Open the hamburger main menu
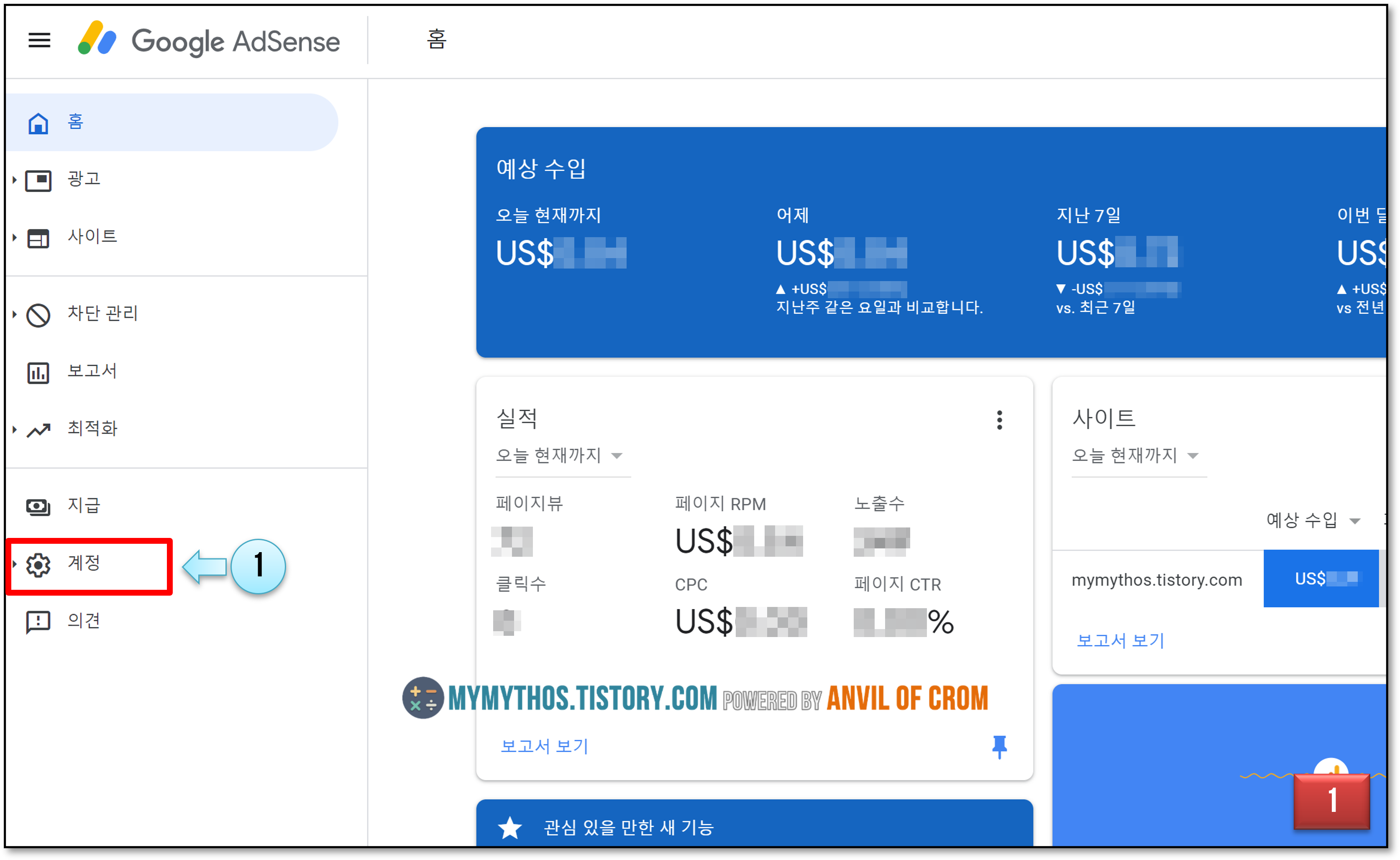1400x860 pixels. point(39,41)
